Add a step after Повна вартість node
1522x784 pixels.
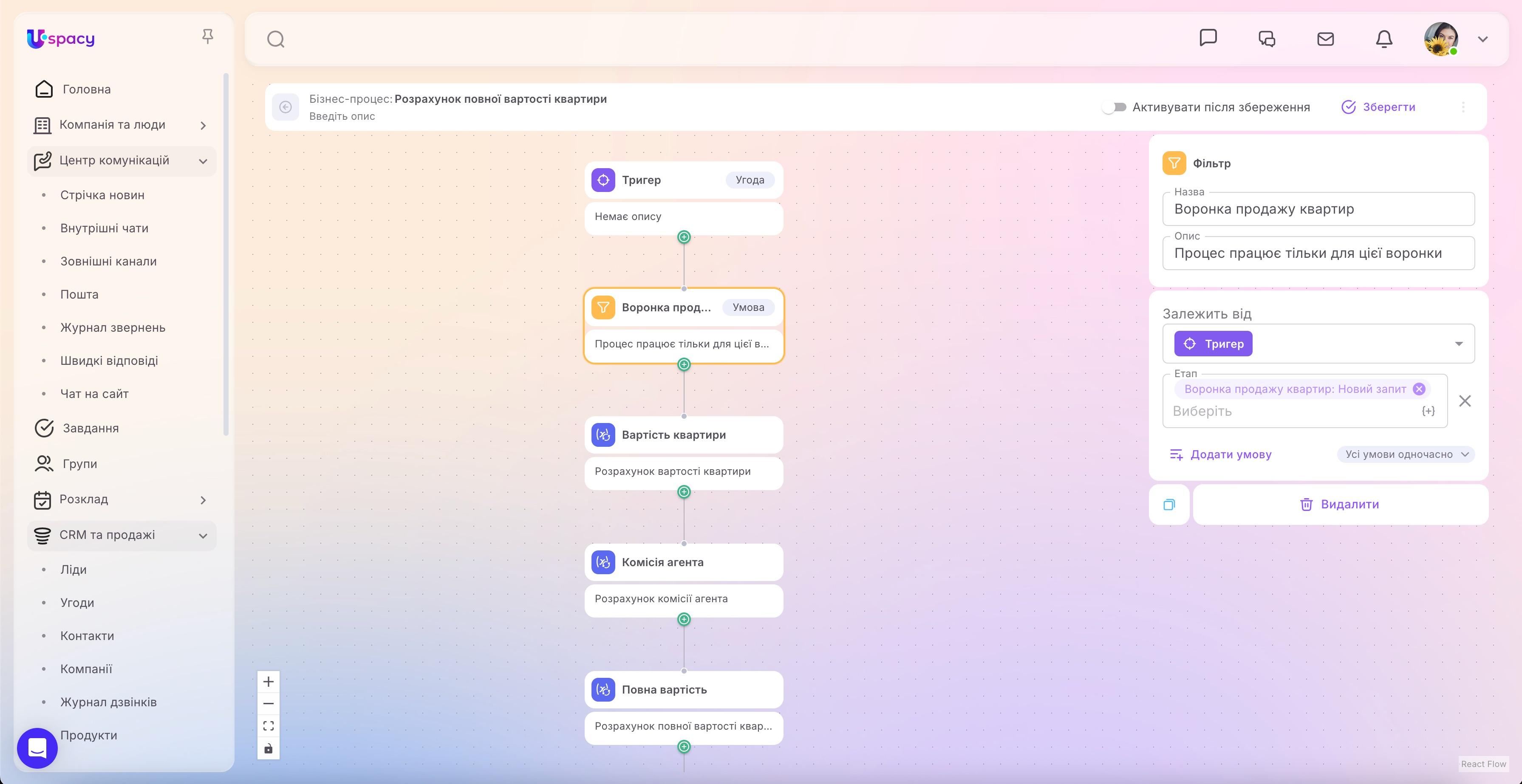pos(684,747)
